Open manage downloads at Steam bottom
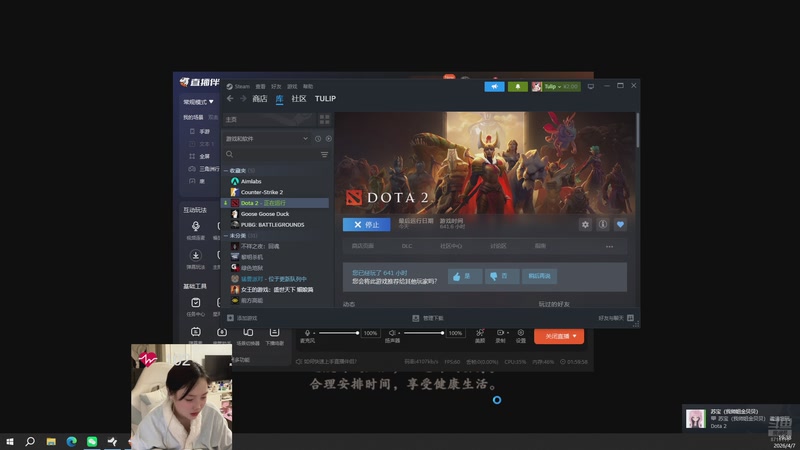The width and height of the screenshot is (800, 450). tap(428, 318)
